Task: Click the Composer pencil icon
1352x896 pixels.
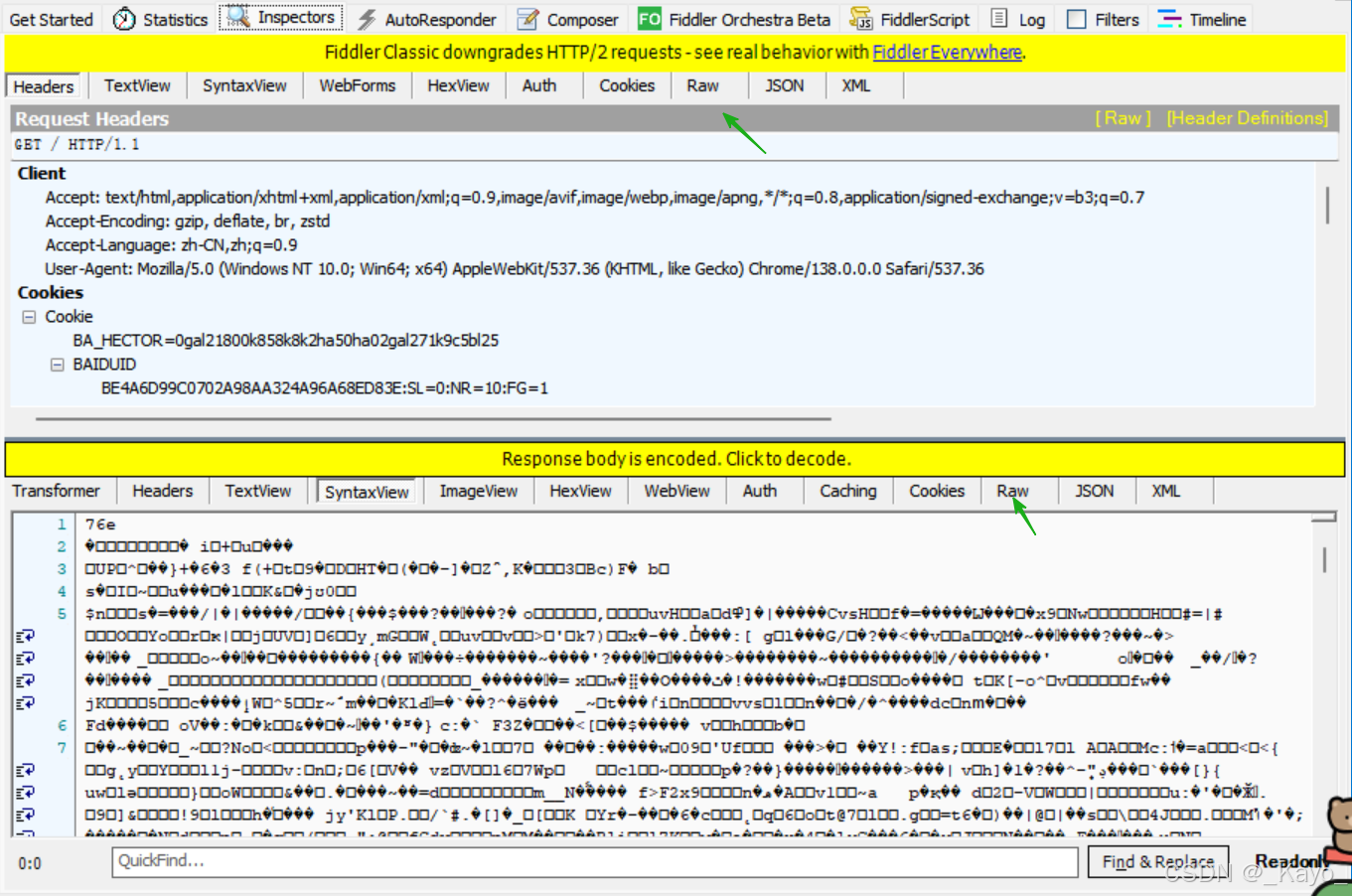Action: pyautogui.click(x=528, y=19)
